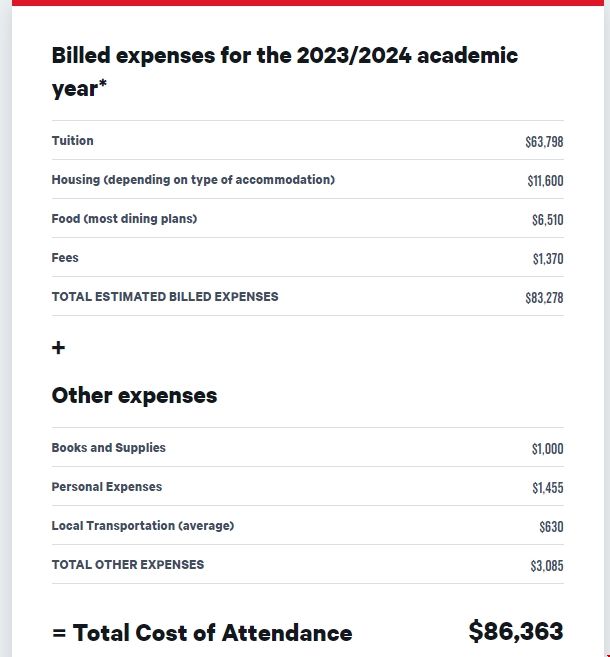Screen dimensions: 610x657
Task: Click the plus sign between sections
Action: point(58,348)
